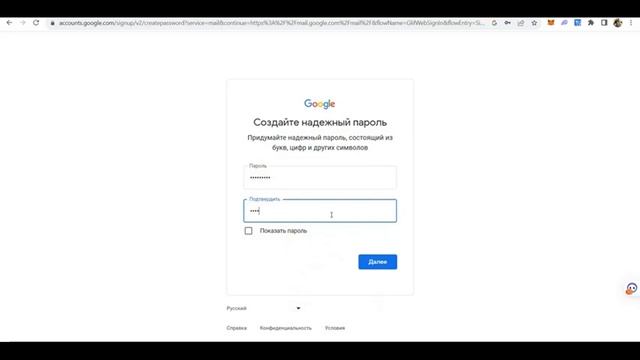Open the Условия link
The image size is (640, 360).
[335, 328]
